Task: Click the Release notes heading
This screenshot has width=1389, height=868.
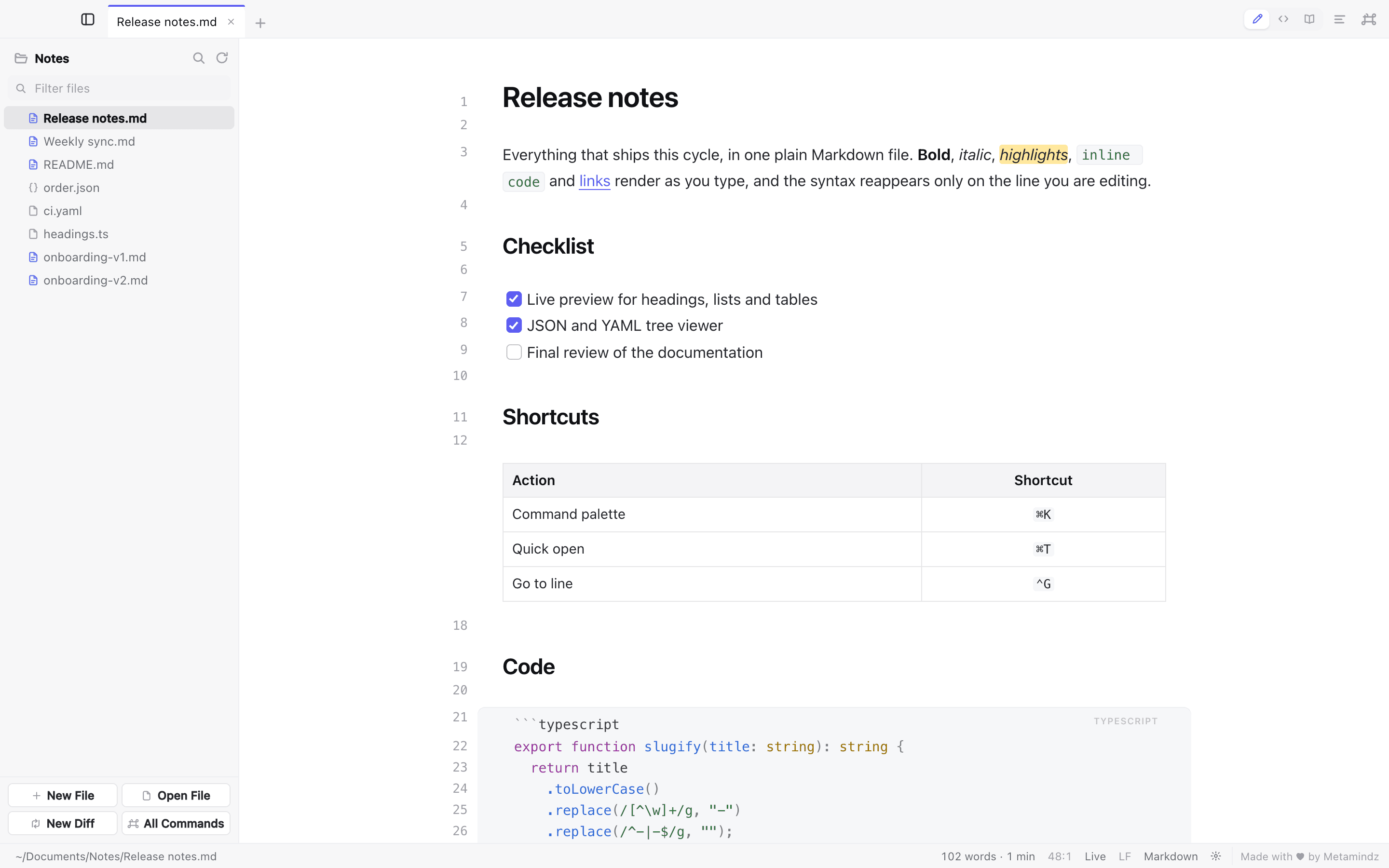Action: click(590, 97)
